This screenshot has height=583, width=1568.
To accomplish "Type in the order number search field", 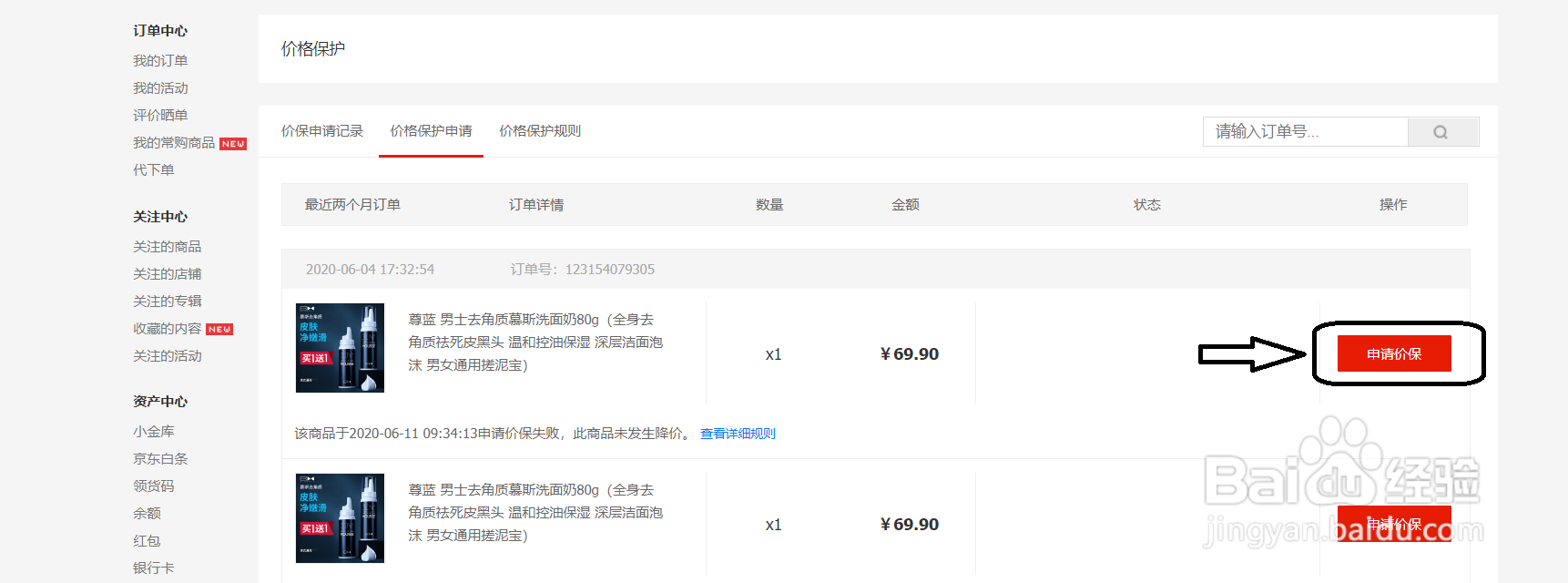I will 1305,132.
